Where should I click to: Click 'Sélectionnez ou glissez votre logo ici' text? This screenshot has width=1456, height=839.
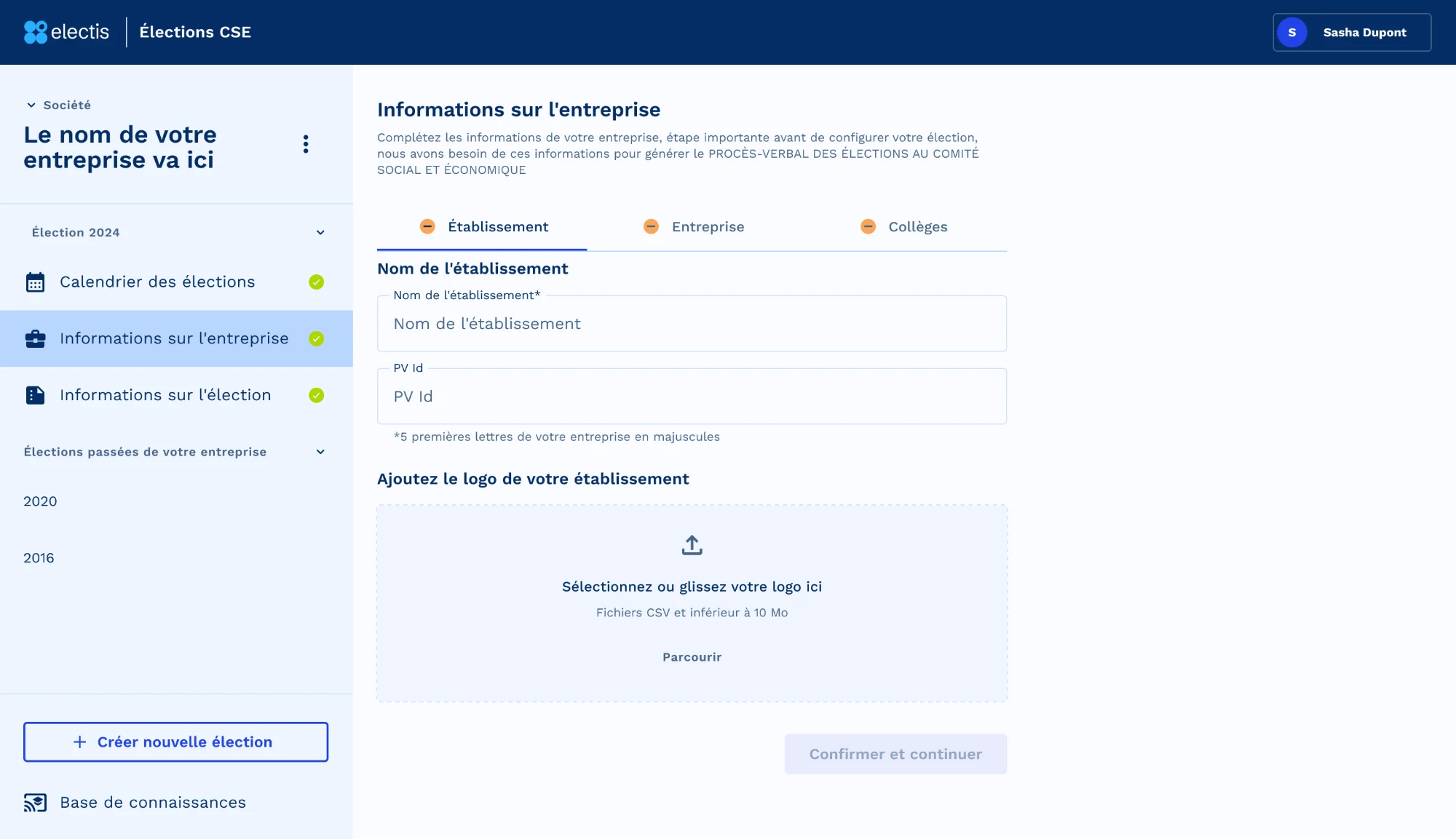click(692, 586)
